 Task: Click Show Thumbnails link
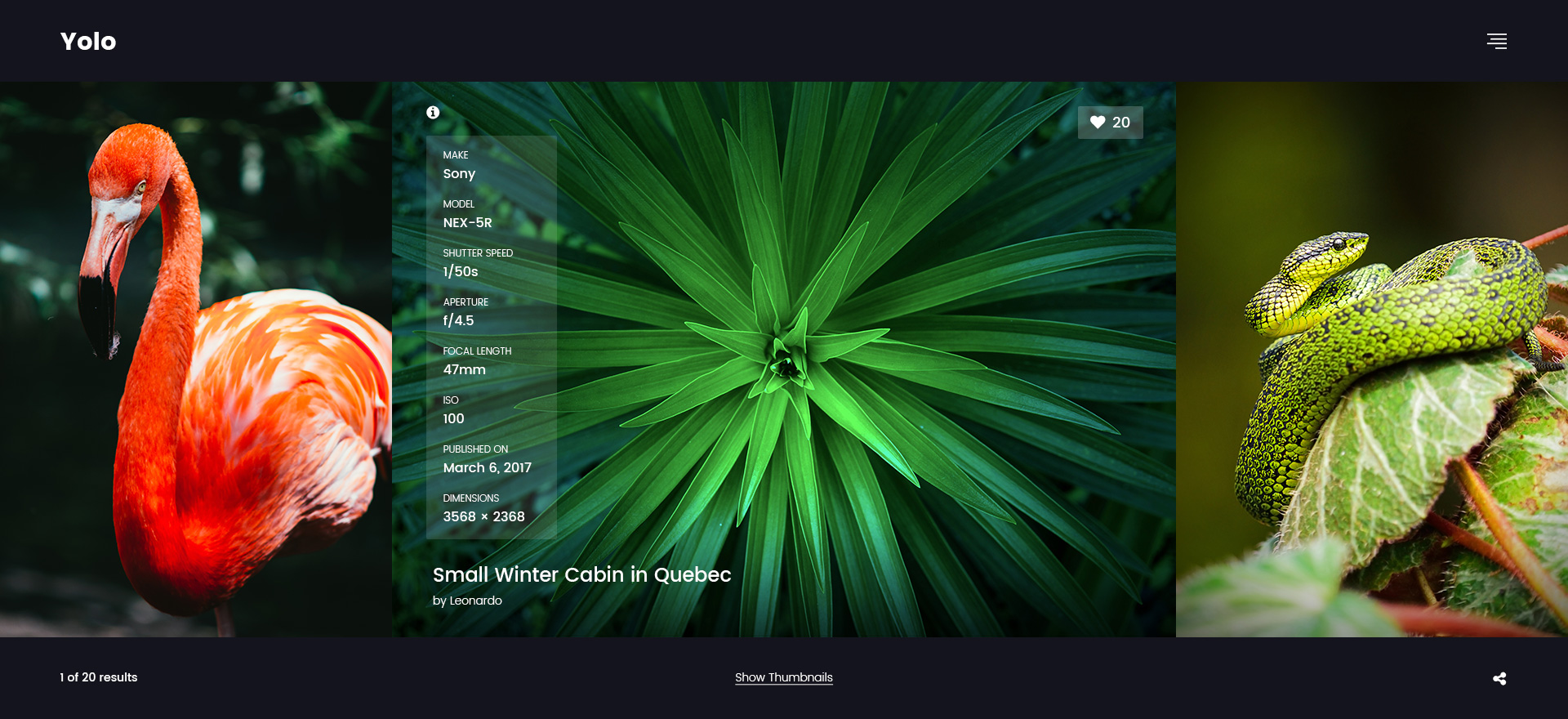[x=784, y=677]
